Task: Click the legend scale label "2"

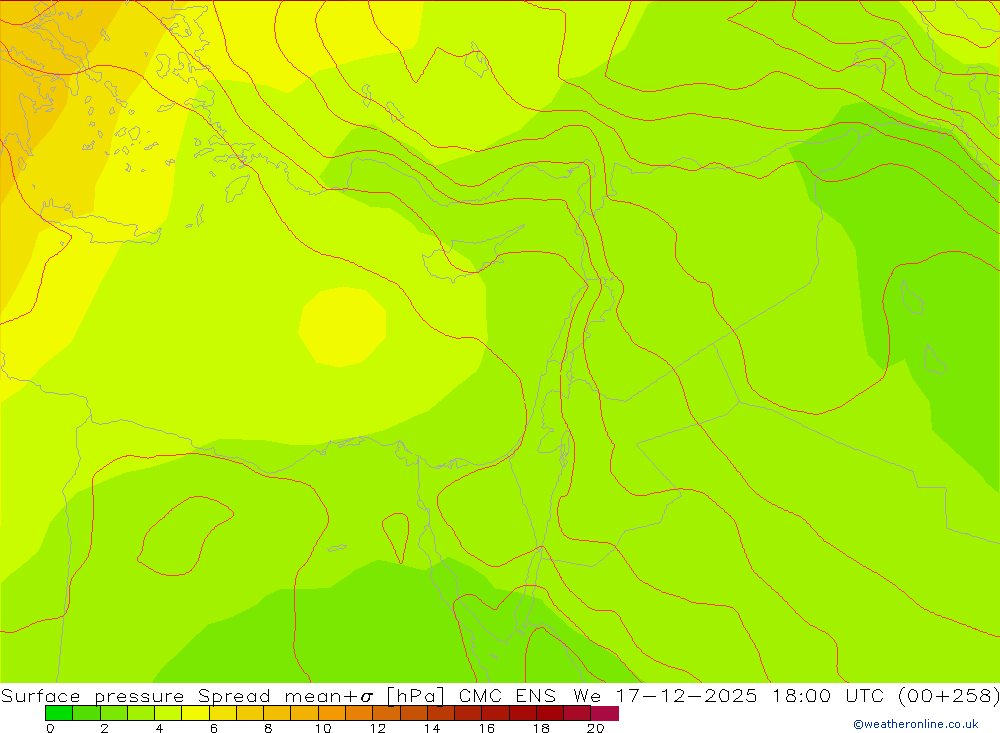Action: [x=105, y=728]
